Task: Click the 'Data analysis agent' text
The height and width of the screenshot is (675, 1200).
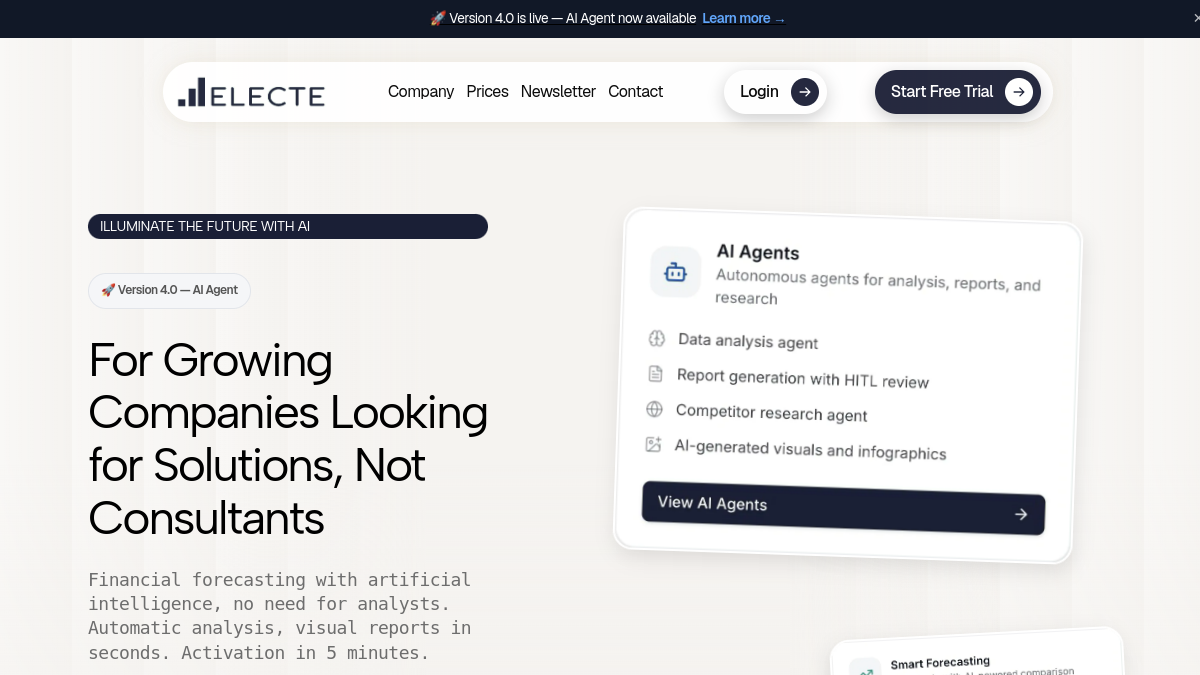Action: pyautogui.click(x=748, y=342)
